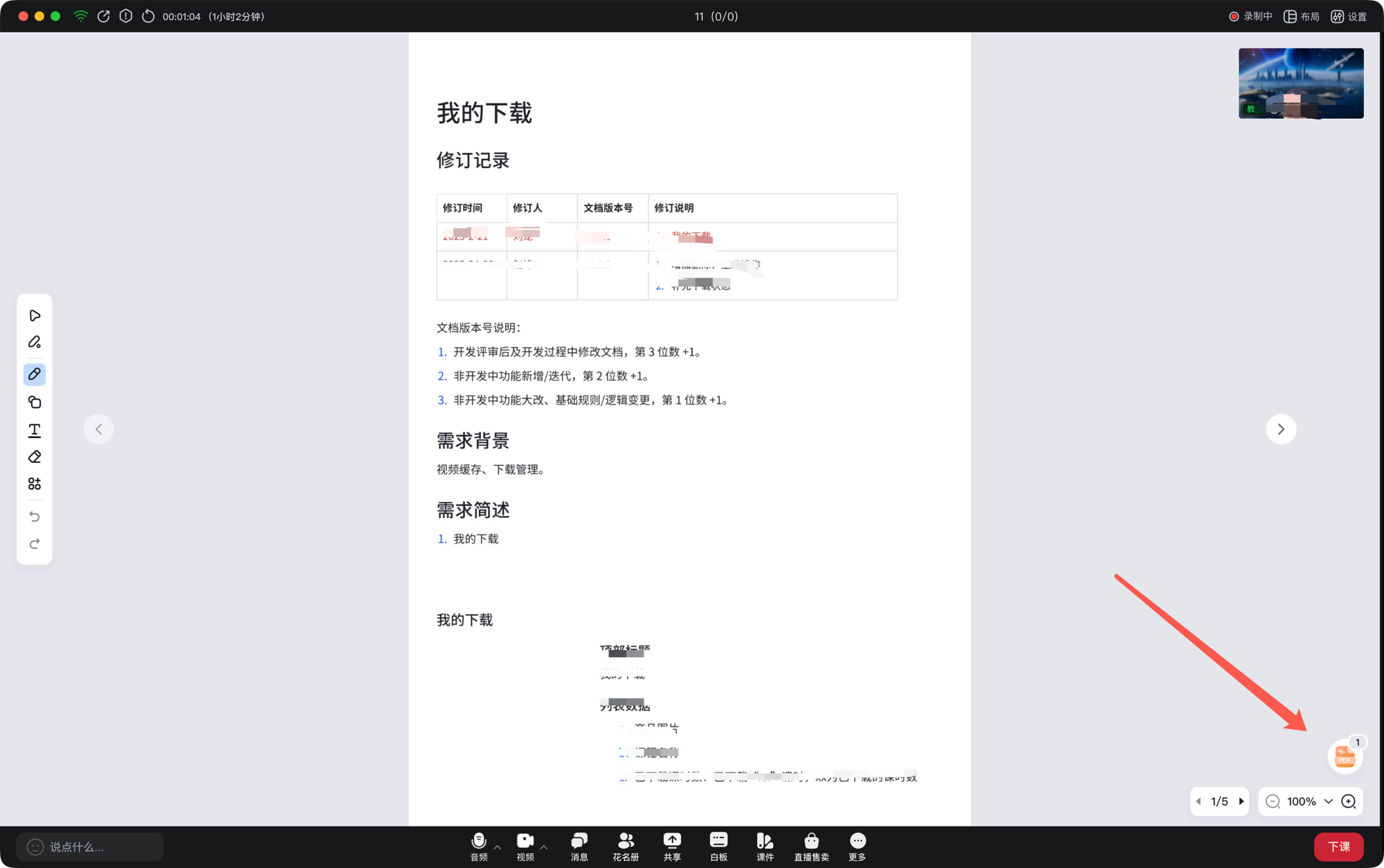
Task: Select the active highlighter tool
Action: (35, 374)
